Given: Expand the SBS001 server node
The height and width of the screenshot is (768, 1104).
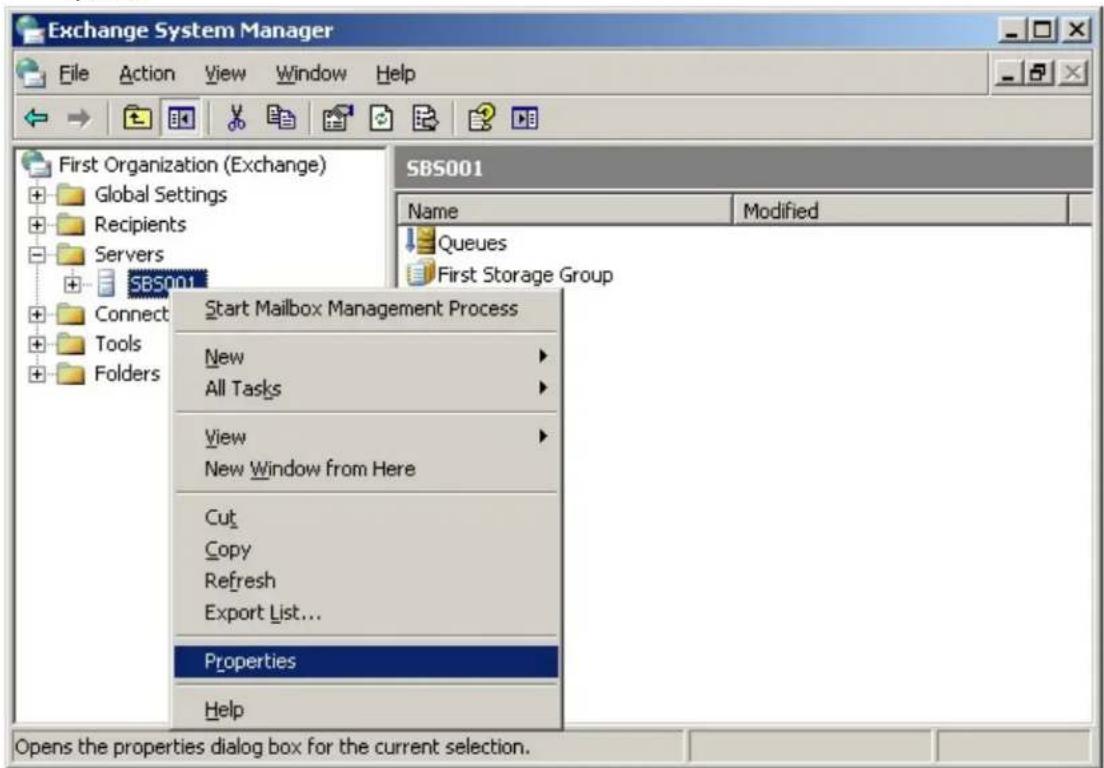Looking at the screenshot, I should pos(71,284).
